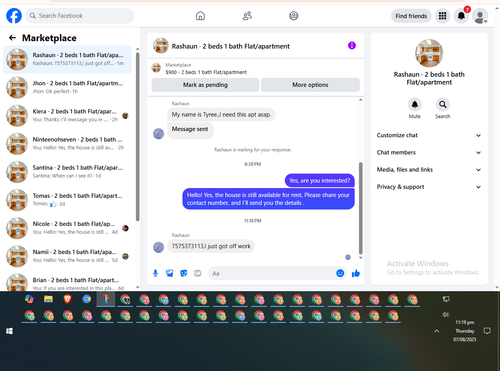Open Kiera conversation in list

(67, 116)
